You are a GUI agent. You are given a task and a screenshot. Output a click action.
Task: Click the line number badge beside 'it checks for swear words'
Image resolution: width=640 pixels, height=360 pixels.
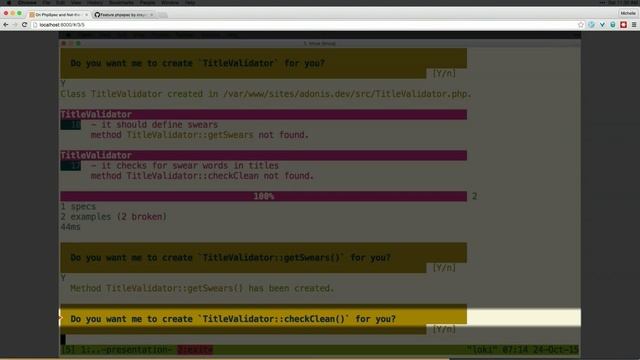pyautogui.click(x=71, y=165)
